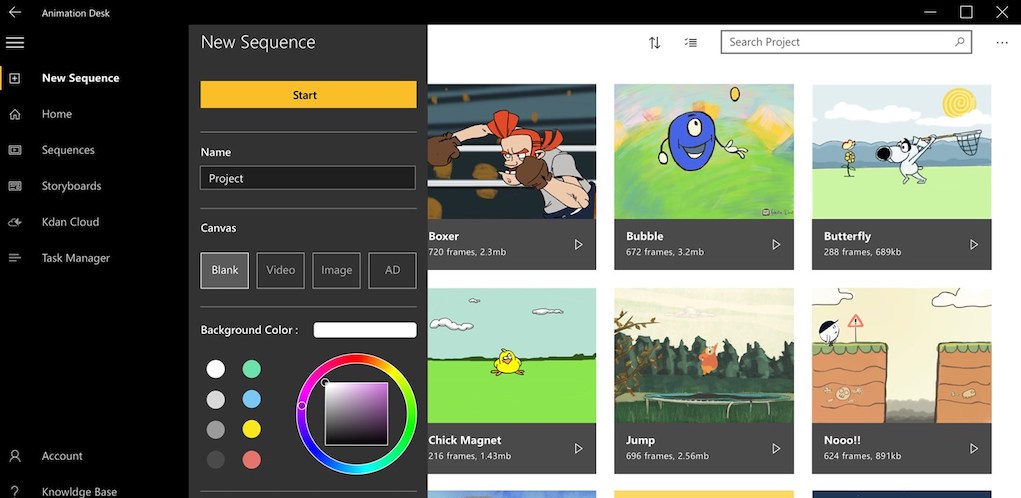Select the Blank canvas option
Screen dimensions: 1021x498
[225, 270]
